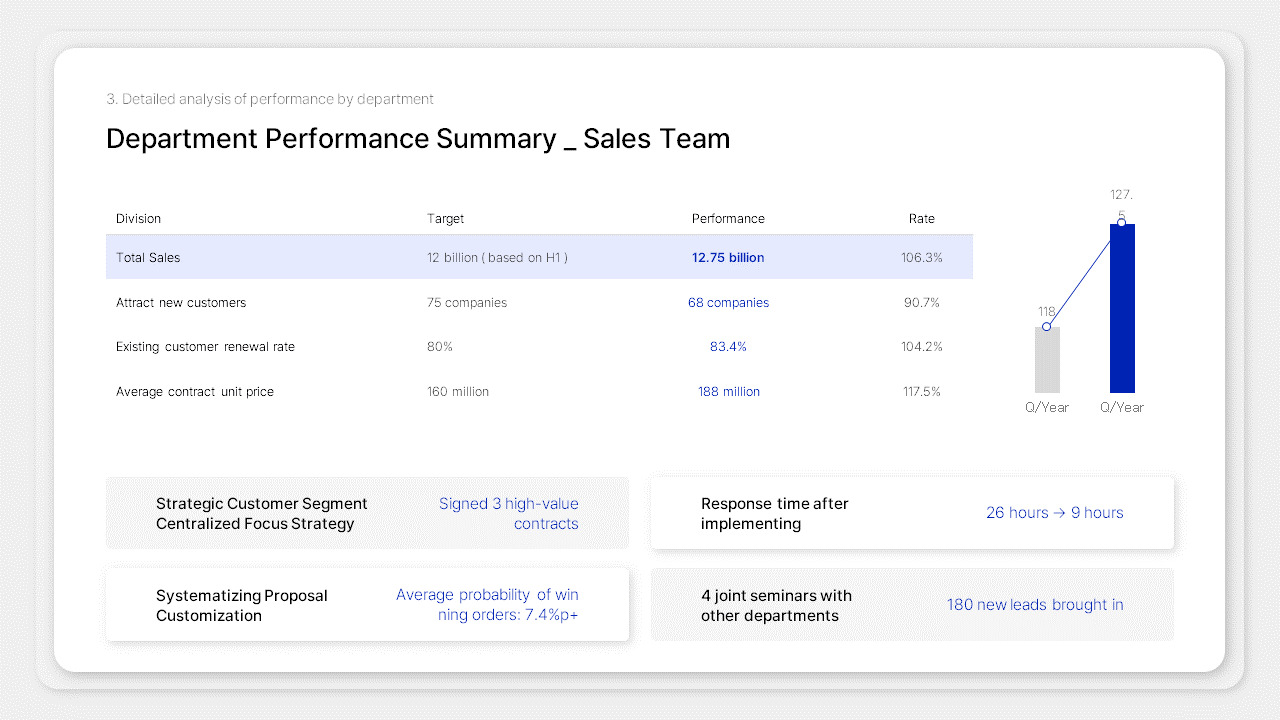Open the slide title for editing
Viewport: 1280px width, 720px height.
coord(418,138)
